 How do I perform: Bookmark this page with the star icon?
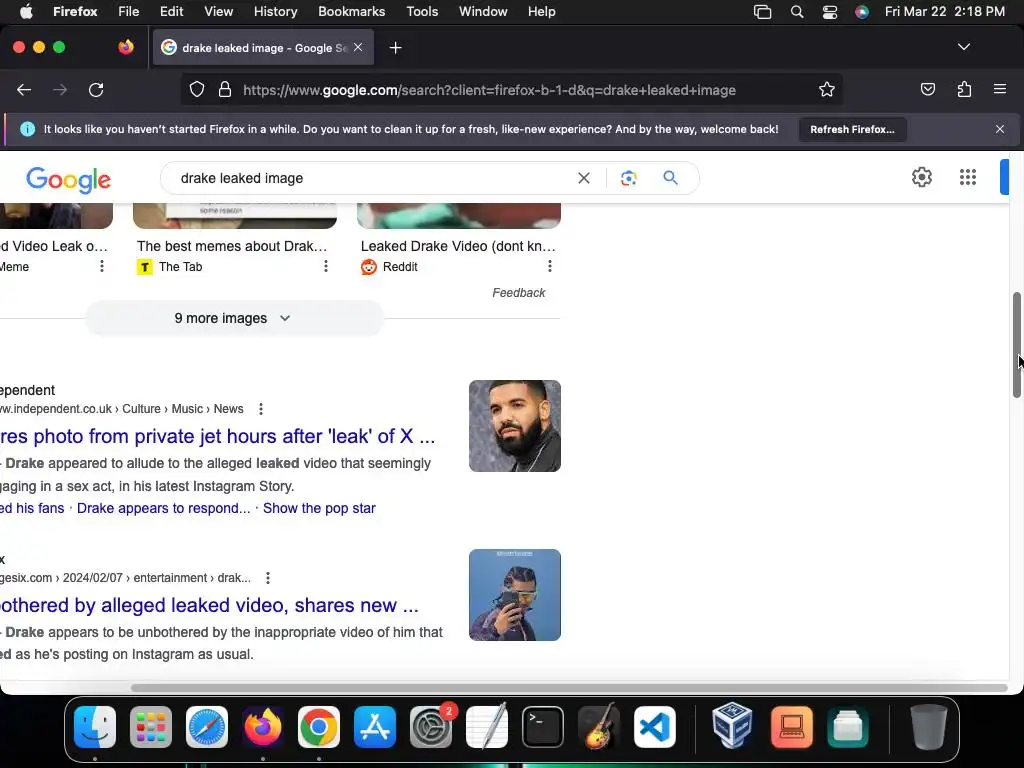[x=827, y=89]
